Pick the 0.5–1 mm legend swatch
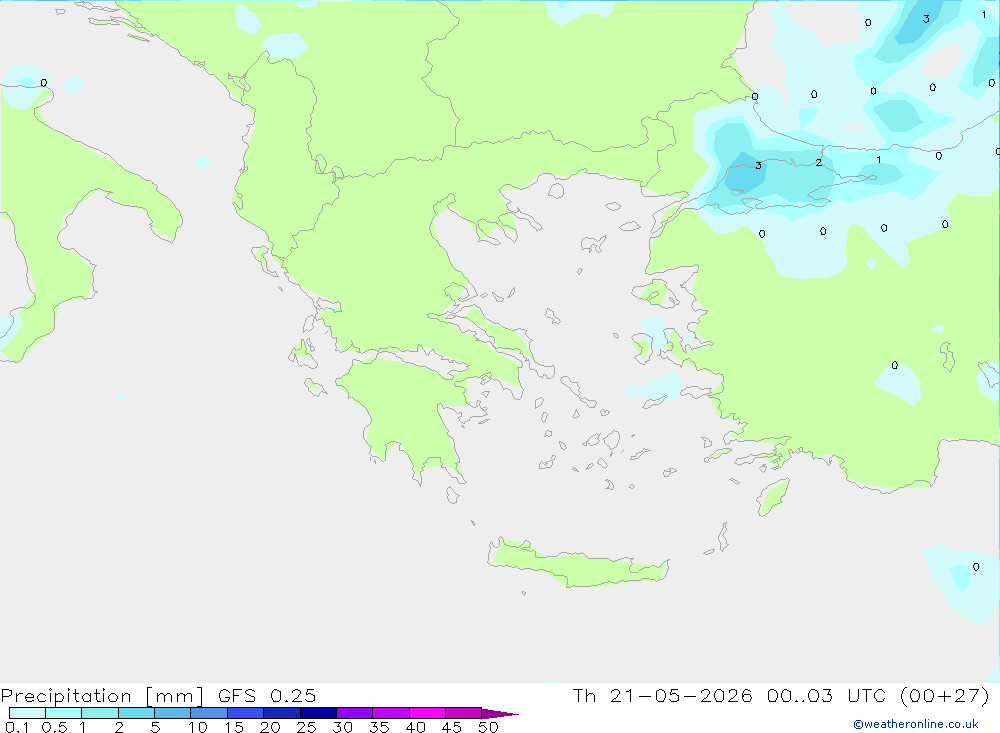Image resolution: width=1000 pixels, height=733 pixels. [x=64, y=713]
